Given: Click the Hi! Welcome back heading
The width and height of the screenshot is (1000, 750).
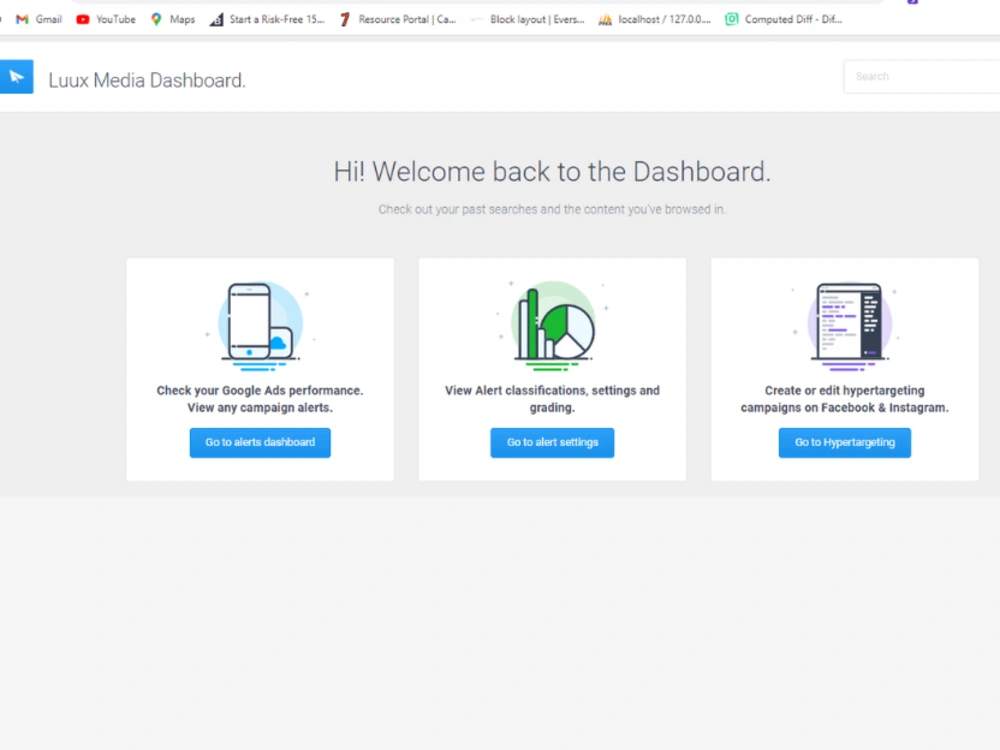Looking at the screenshot, I should [552, 172].
